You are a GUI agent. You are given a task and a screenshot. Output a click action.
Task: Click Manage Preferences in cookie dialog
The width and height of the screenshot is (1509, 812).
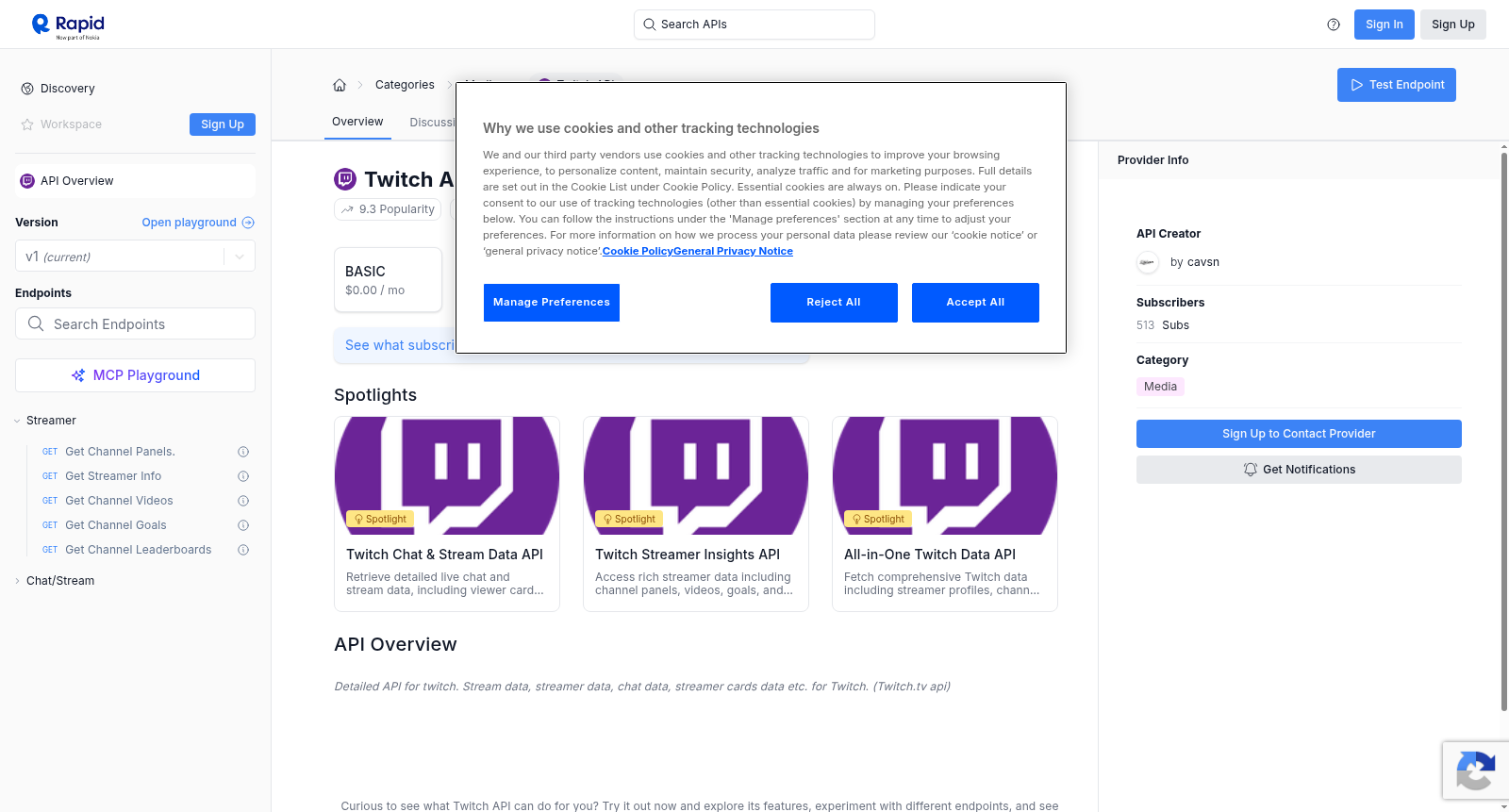552,303
